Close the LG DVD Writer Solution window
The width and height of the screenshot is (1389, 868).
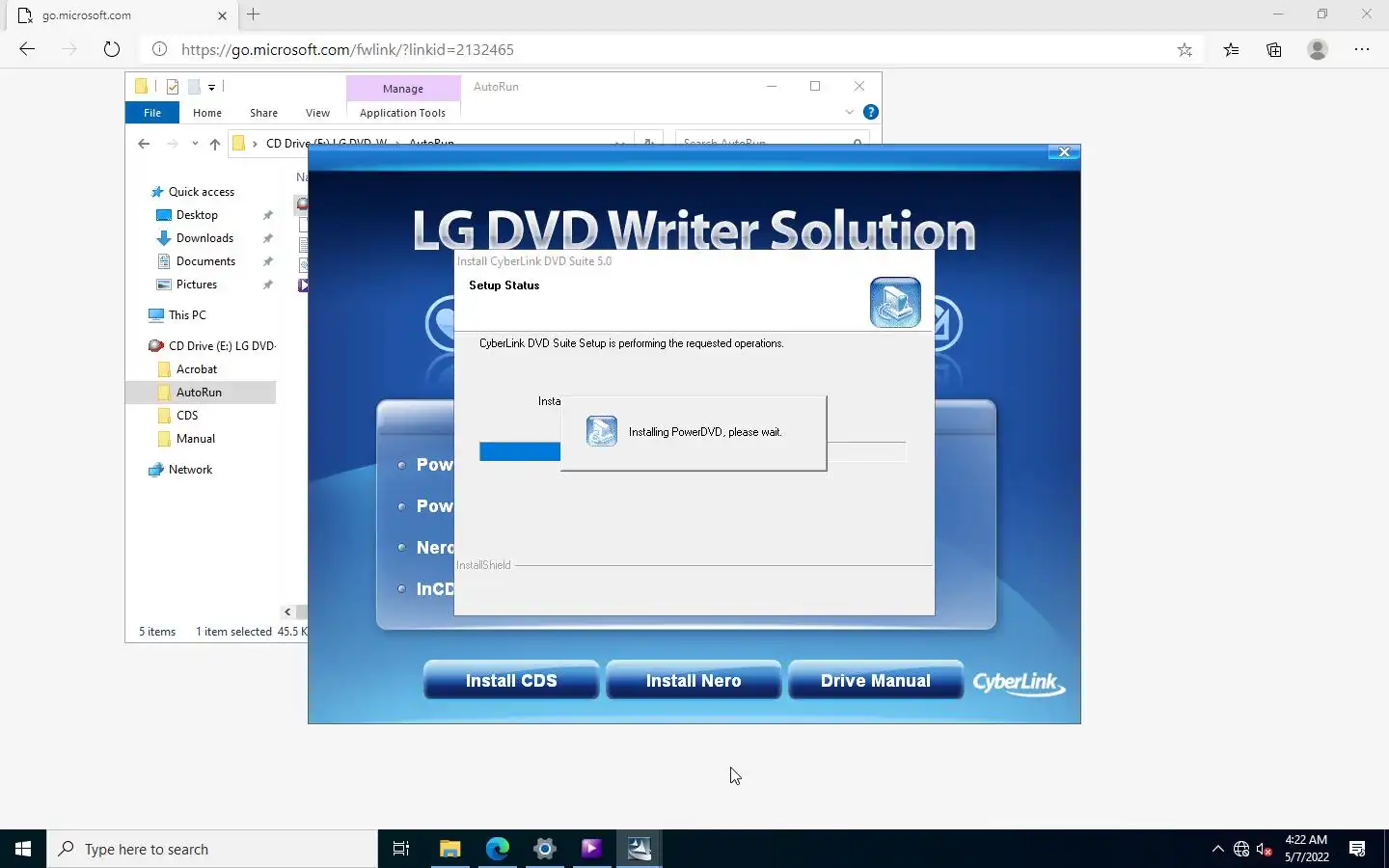1064,152
